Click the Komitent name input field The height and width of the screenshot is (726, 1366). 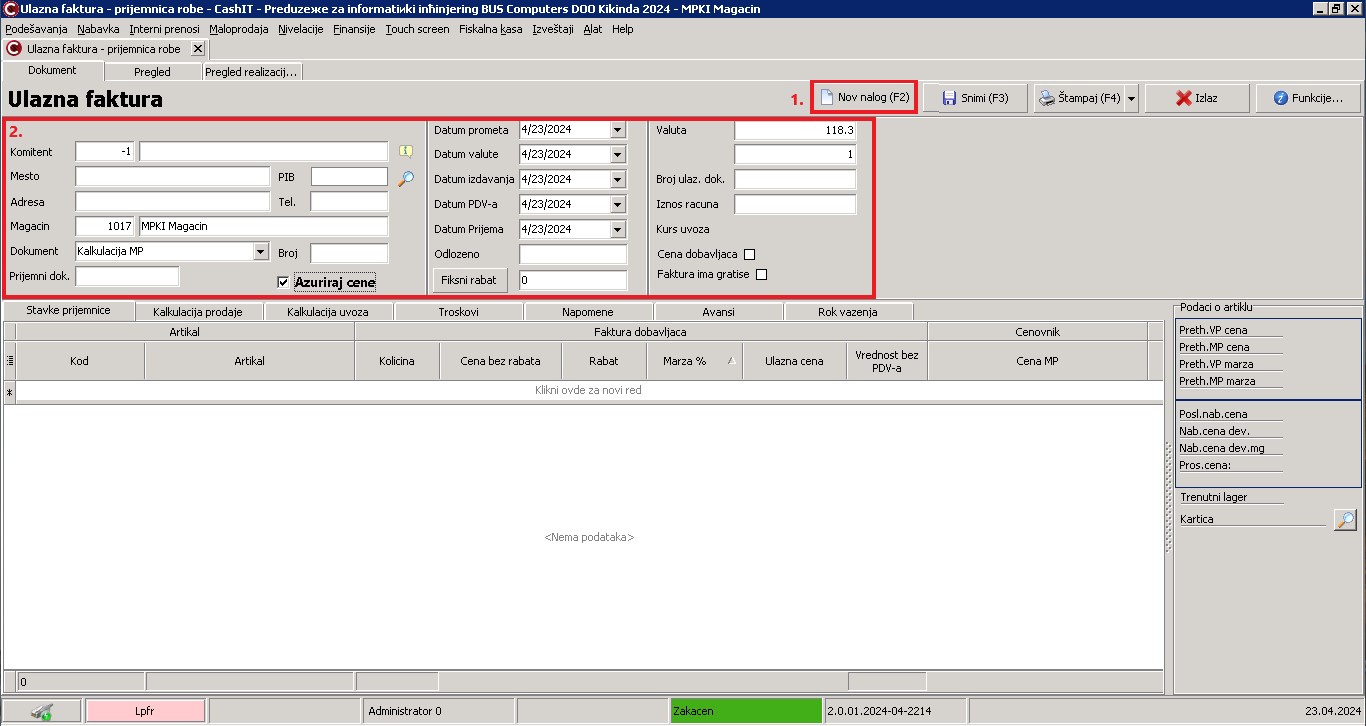click(264, 152)
